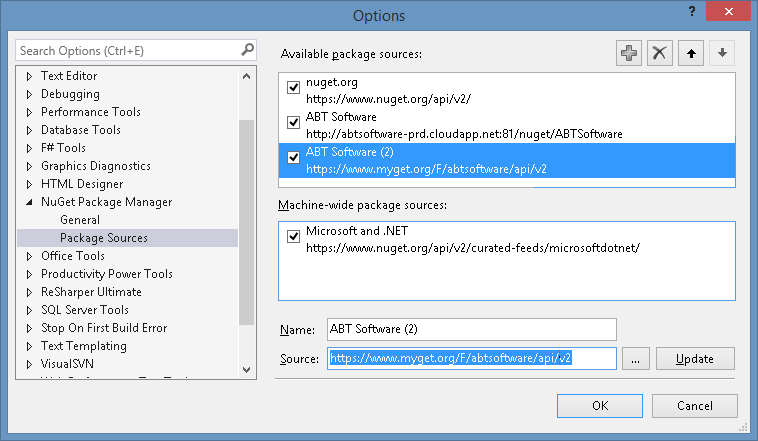
Task: Select the Debugging category label
Action: point(70,94)
